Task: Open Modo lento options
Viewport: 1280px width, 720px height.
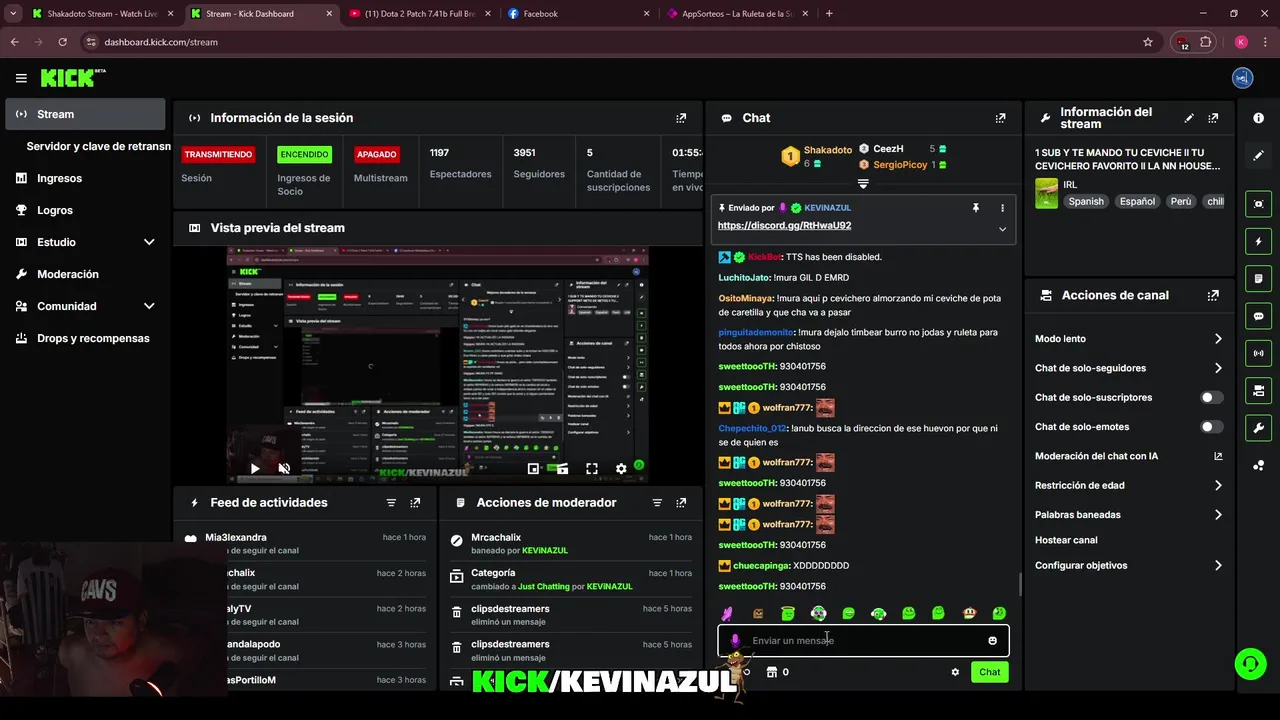Action: click(x=1129, y=339)
